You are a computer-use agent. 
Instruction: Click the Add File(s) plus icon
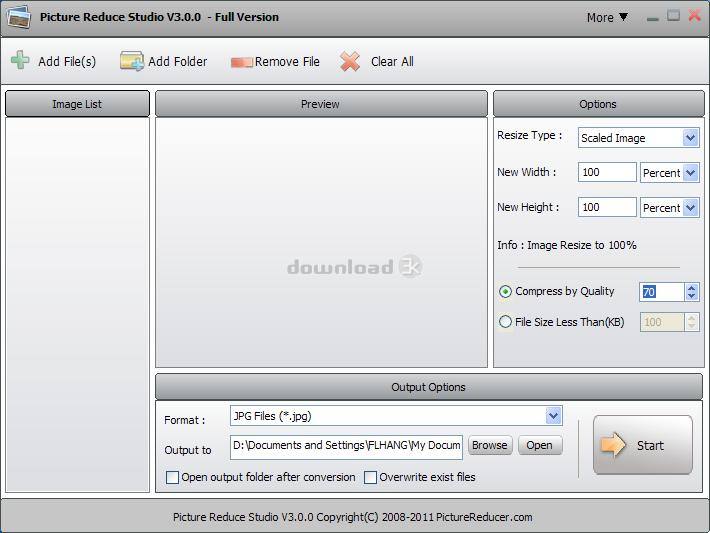20,61
